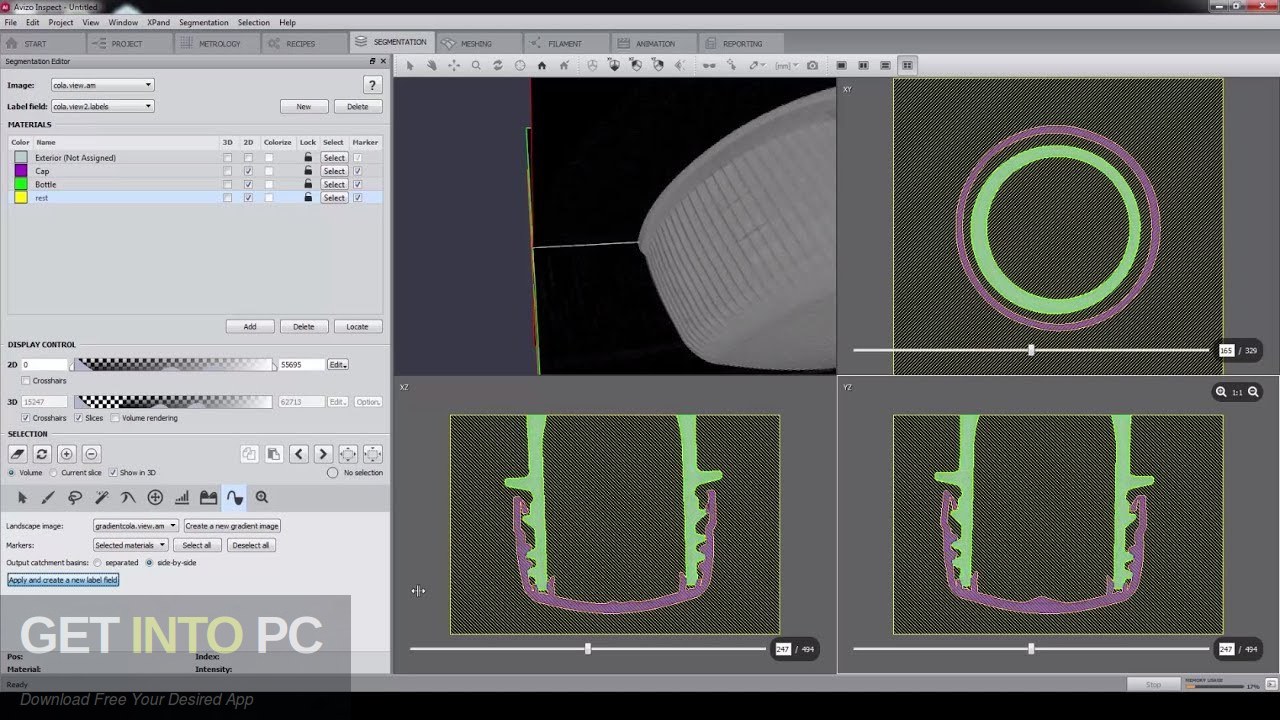1280x720 pixels.
Task: Select the zoom magnifier segmentation tool
Action: 261,497
